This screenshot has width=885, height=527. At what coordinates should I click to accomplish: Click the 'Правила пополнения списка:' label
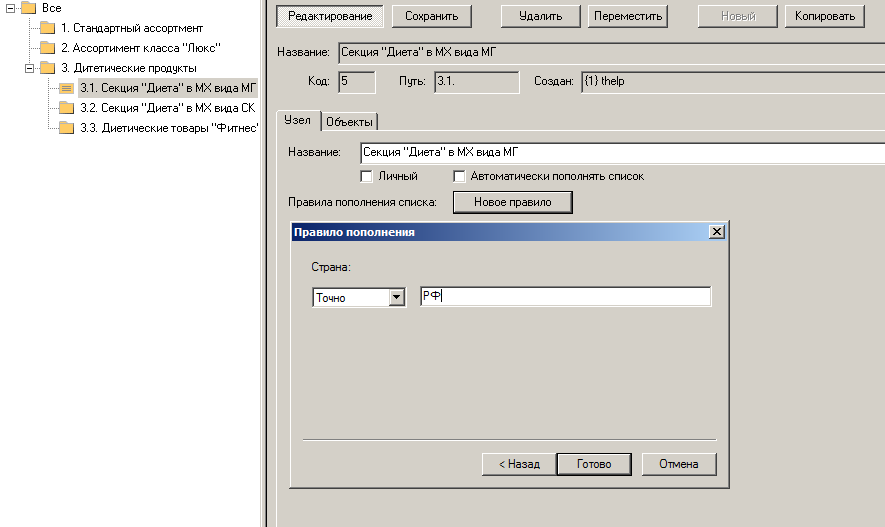coord(362,202)
